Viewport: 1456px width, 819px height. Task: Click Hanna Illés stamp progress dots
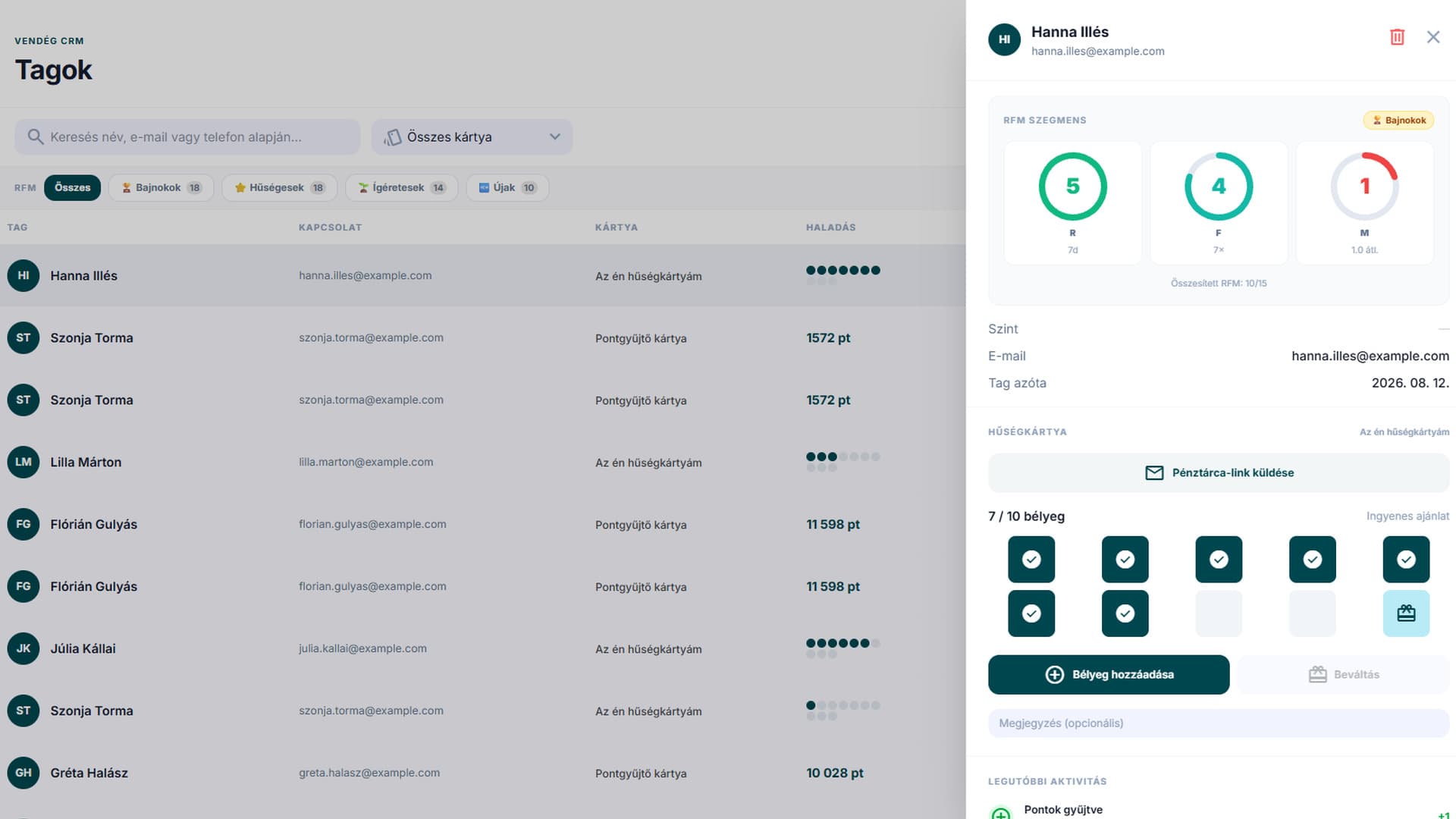point(843,275)
